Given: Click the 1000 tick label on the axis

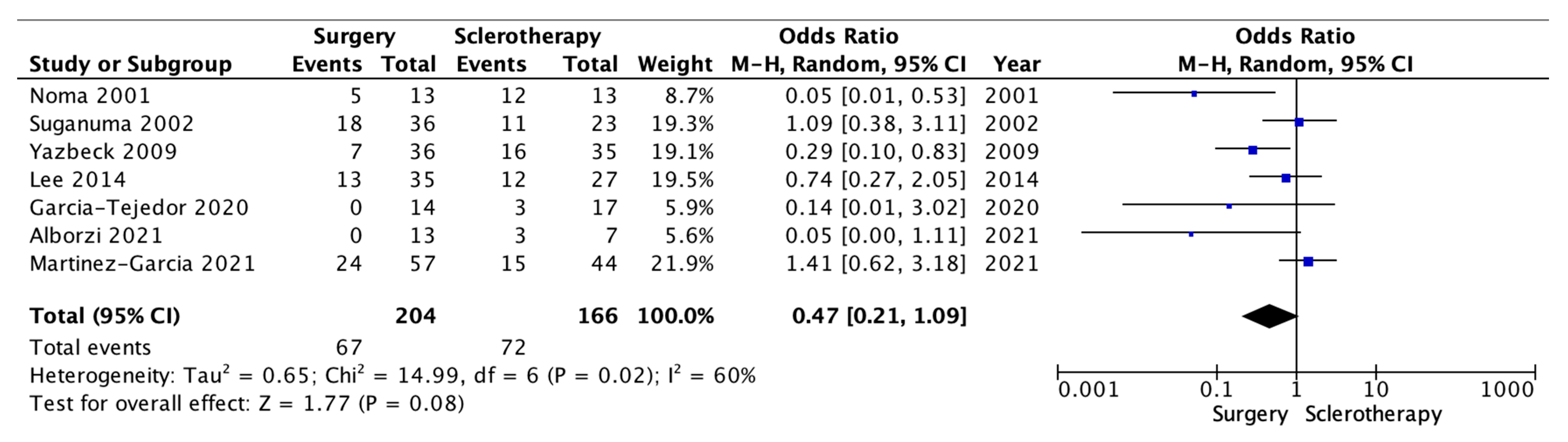Looking at the screenshot, I should [1507, 390].
